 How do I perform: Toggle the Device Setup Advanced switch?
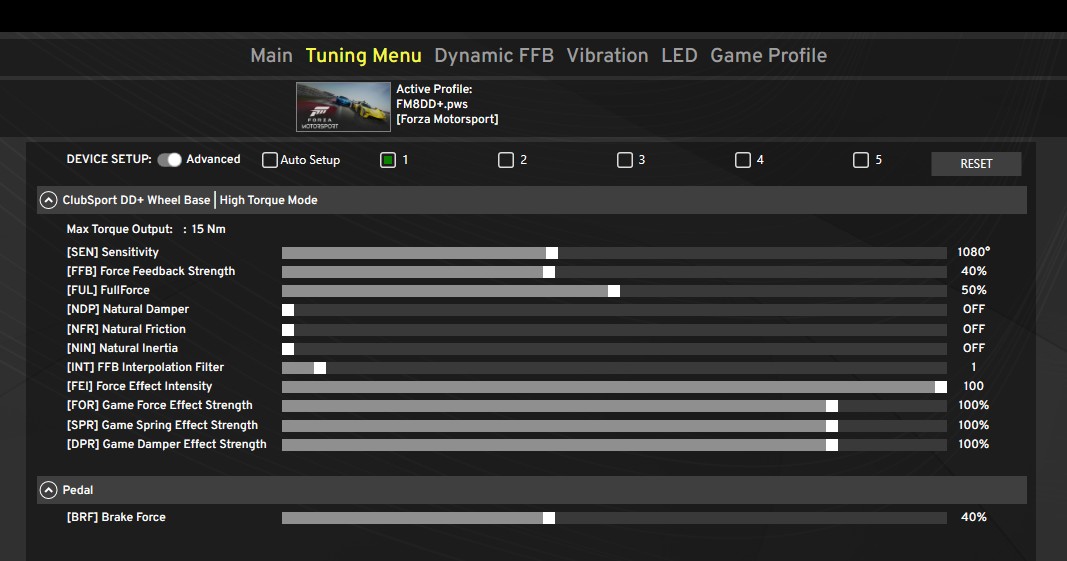pos(170,160)
